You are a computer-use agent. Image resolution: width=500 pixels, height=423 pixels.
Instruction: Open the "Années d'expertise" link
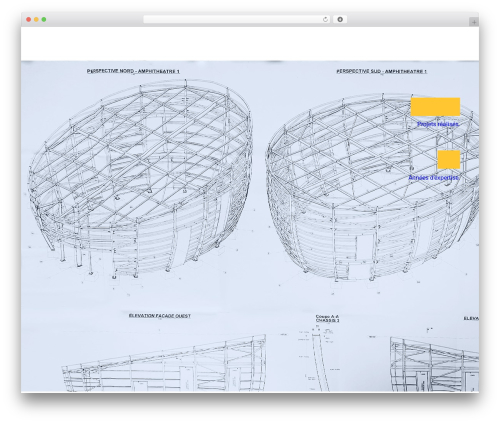coord(434,178)
